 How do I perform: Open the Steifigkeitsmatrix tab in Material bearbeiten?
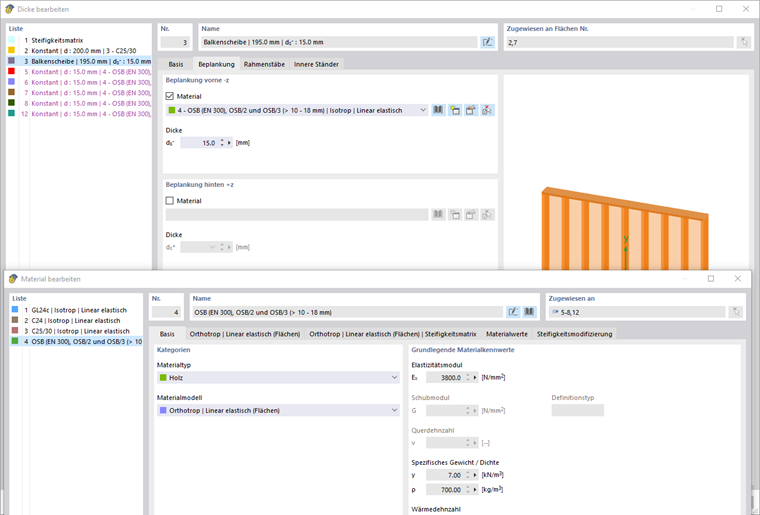click(393, 334)
